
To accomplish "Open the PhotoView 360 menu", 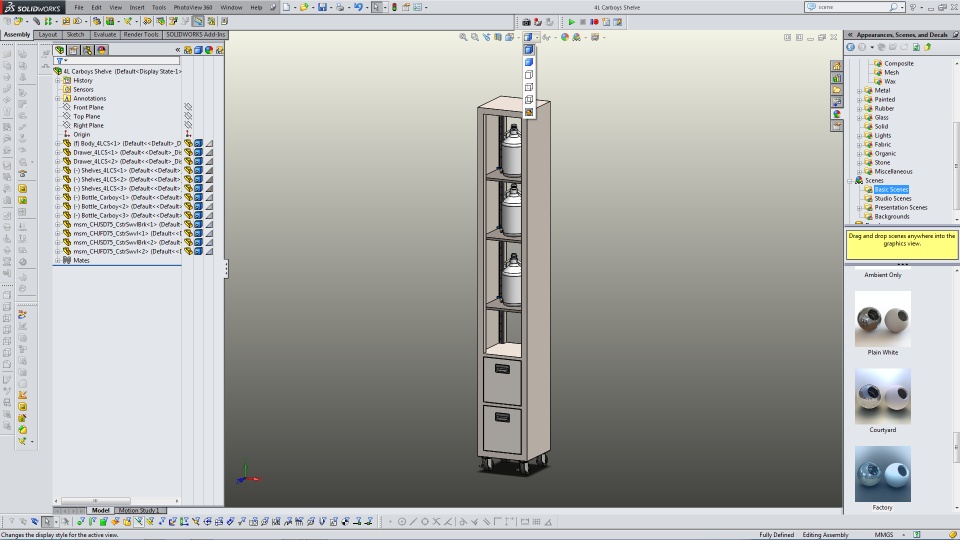I will point(193,7).
